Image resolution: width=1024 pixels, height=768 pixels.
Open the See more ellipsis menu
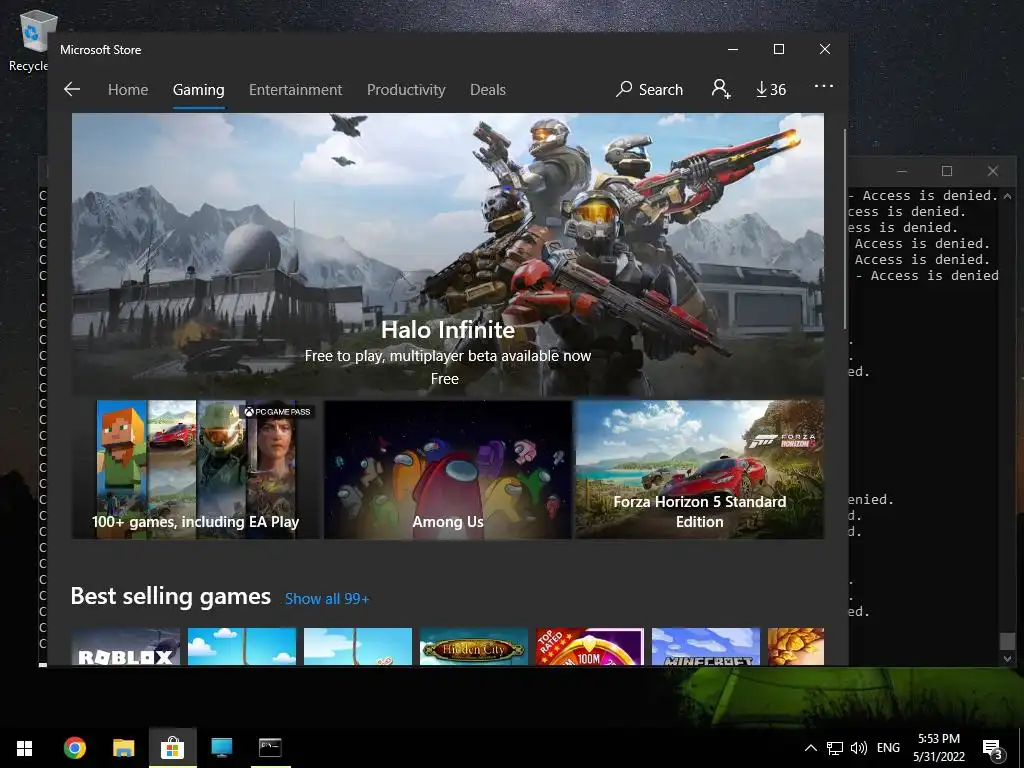tap(824, 86)
